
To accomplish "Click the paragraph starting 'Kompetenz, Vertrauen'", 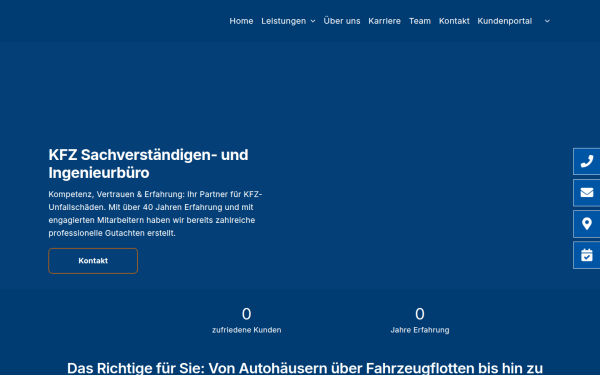I will click(155, 214).
